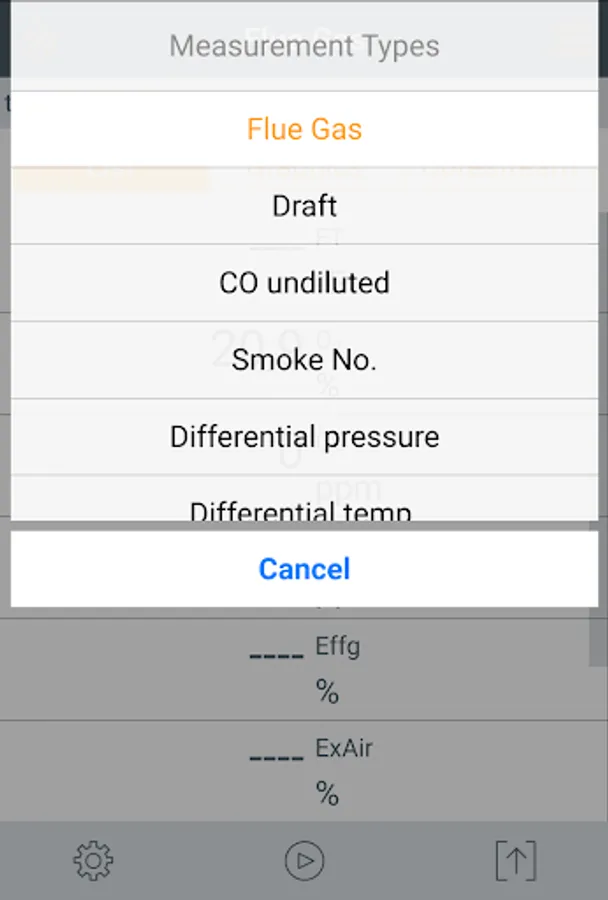Tap the ExAir dashed value
This screenshot has width=608, height=900.
point(276,755)
